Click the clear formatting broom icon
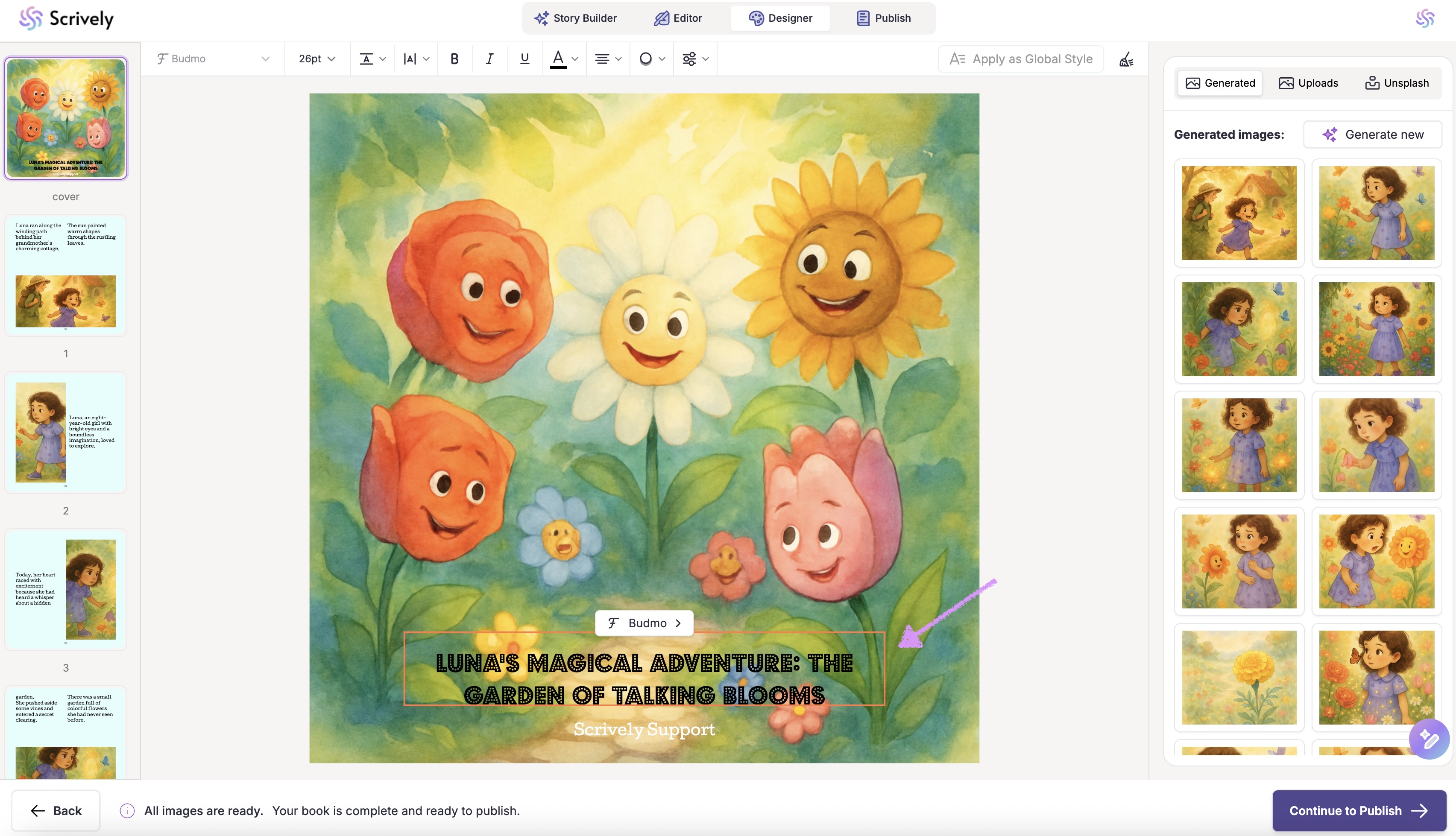1456x836 pixels. pyautogui.click(x=1126, y=59)
